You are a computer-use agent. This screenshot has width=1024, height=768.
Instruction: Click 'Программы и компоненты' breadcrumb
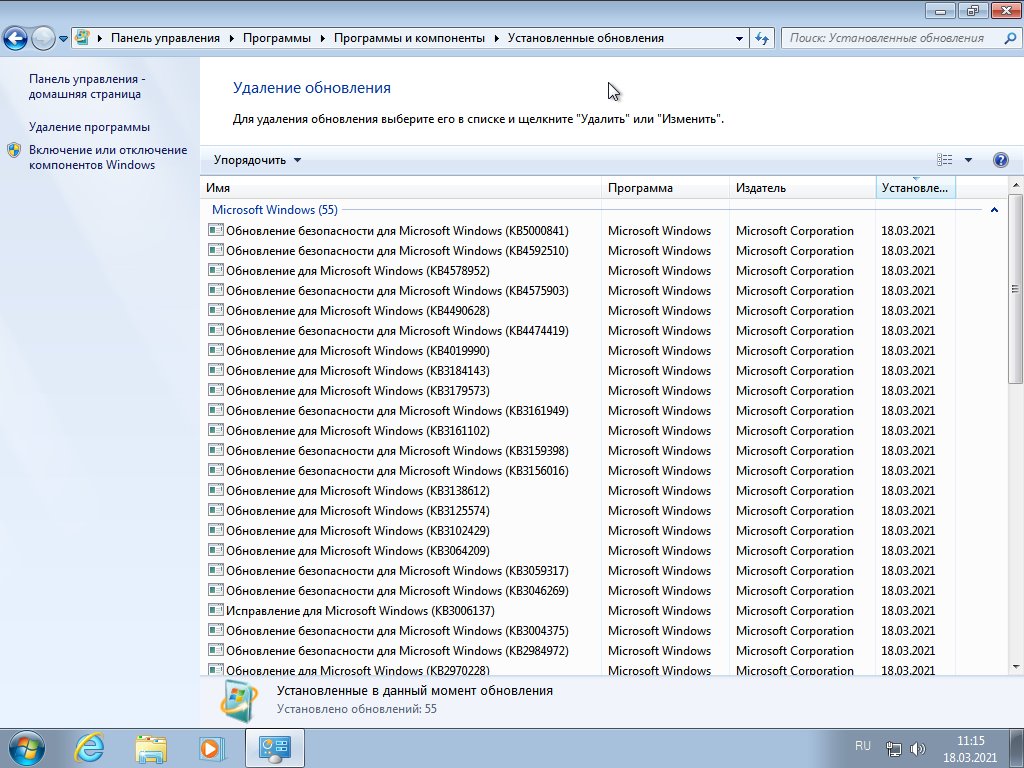tap(409, 38)
